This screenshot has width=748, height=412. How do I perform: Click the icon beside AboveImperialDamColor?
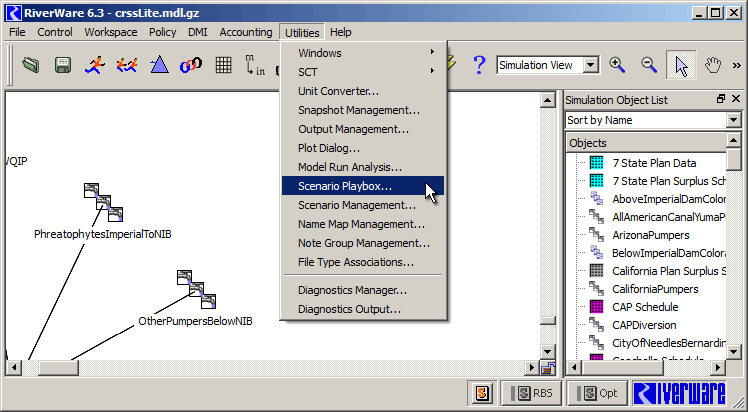pyautogui.click(x=597, y=199)
